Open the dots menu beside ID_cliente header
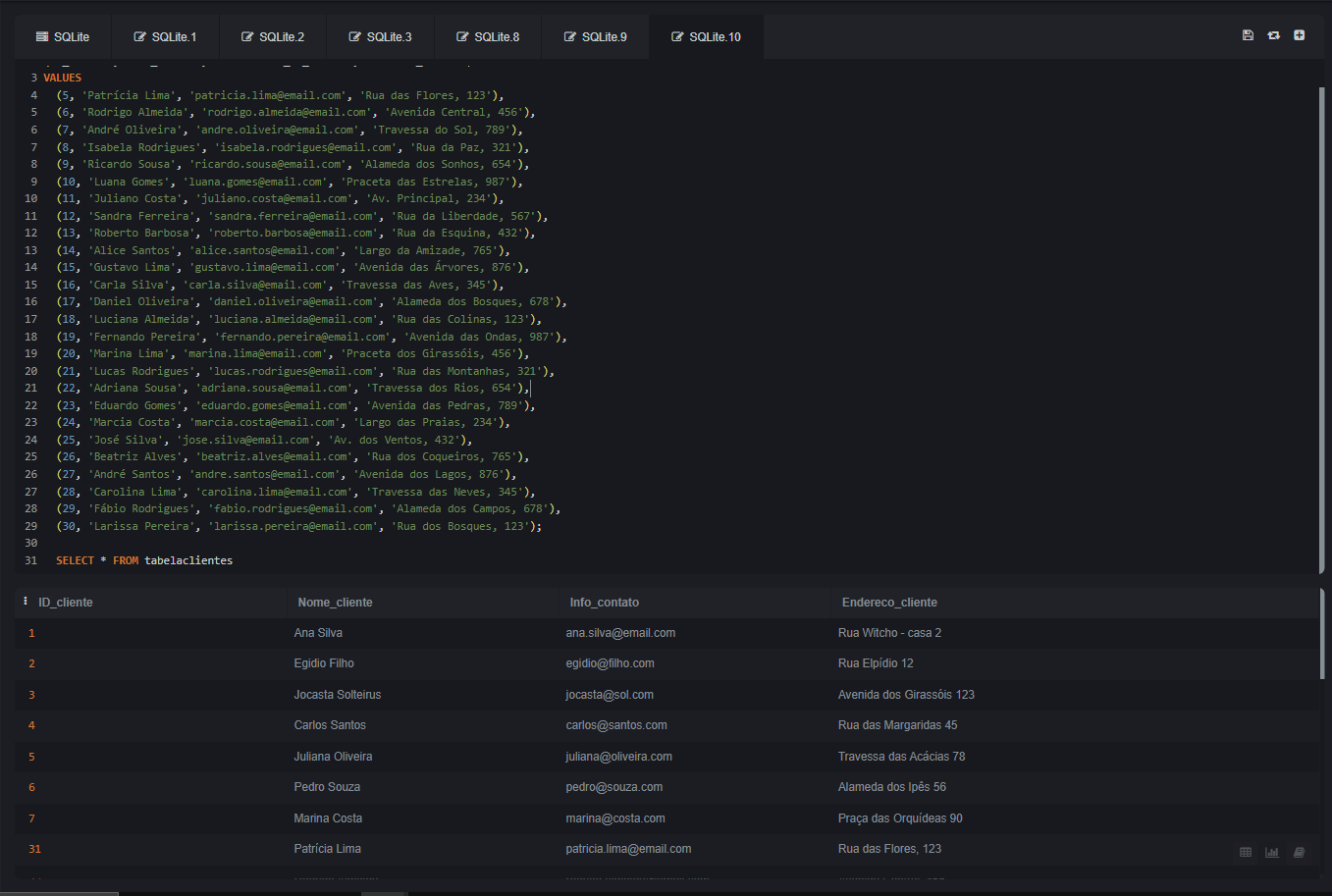 pyautogui.click(x=26, y=602)
